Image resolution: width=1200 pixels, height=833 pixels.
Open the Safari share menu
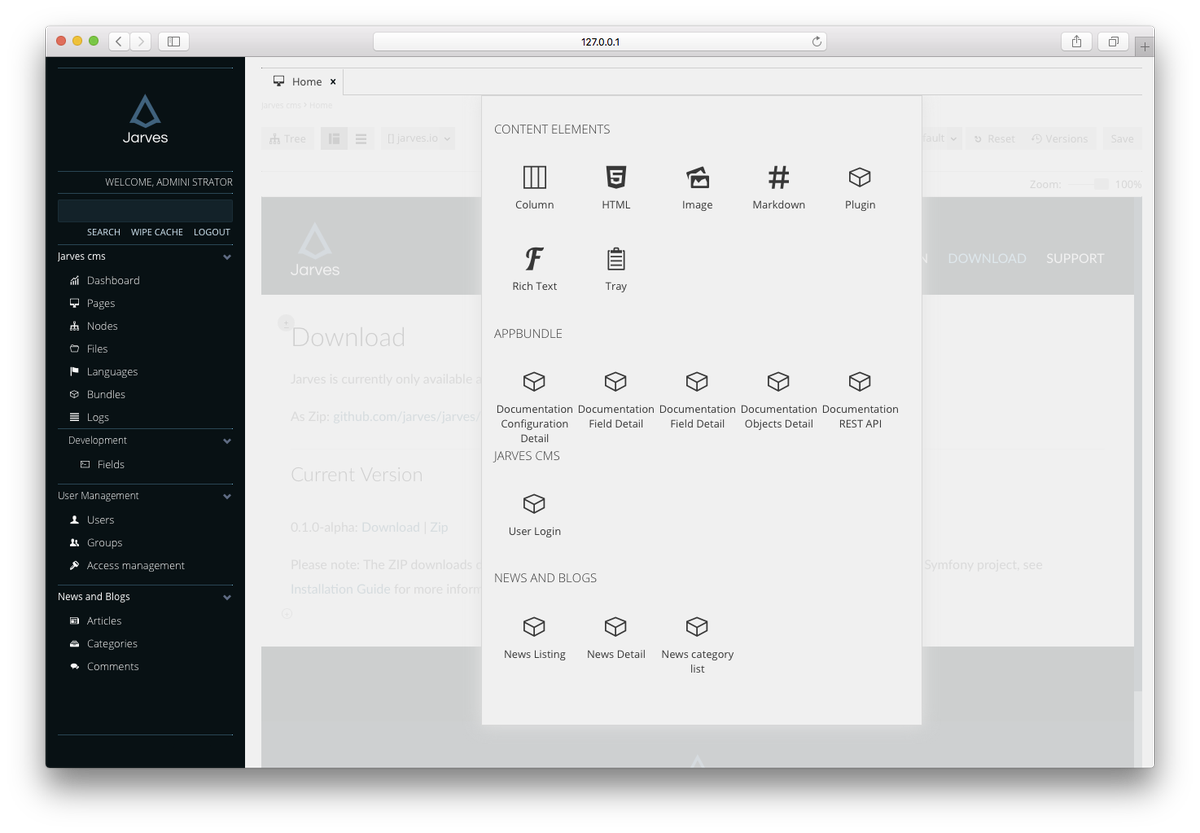(1076, 41)
